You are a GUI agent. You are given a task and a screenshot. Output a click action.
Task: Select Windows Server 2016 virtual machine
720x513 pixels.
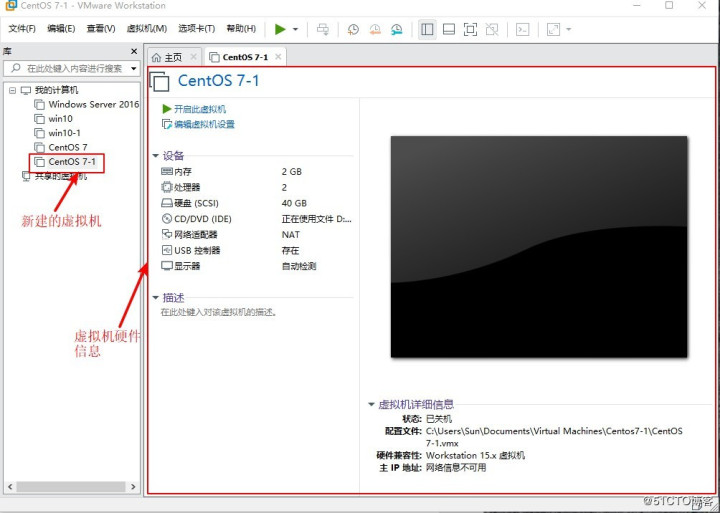click(87, 104)
